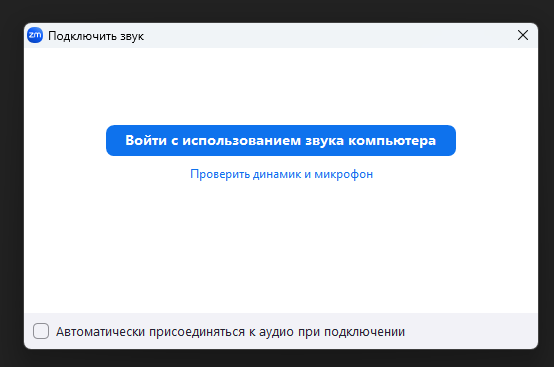This screenshot has width=554, height=367.
Task: Click Войти с использованием звука компьютера button
Action: [x=281, y=141]
